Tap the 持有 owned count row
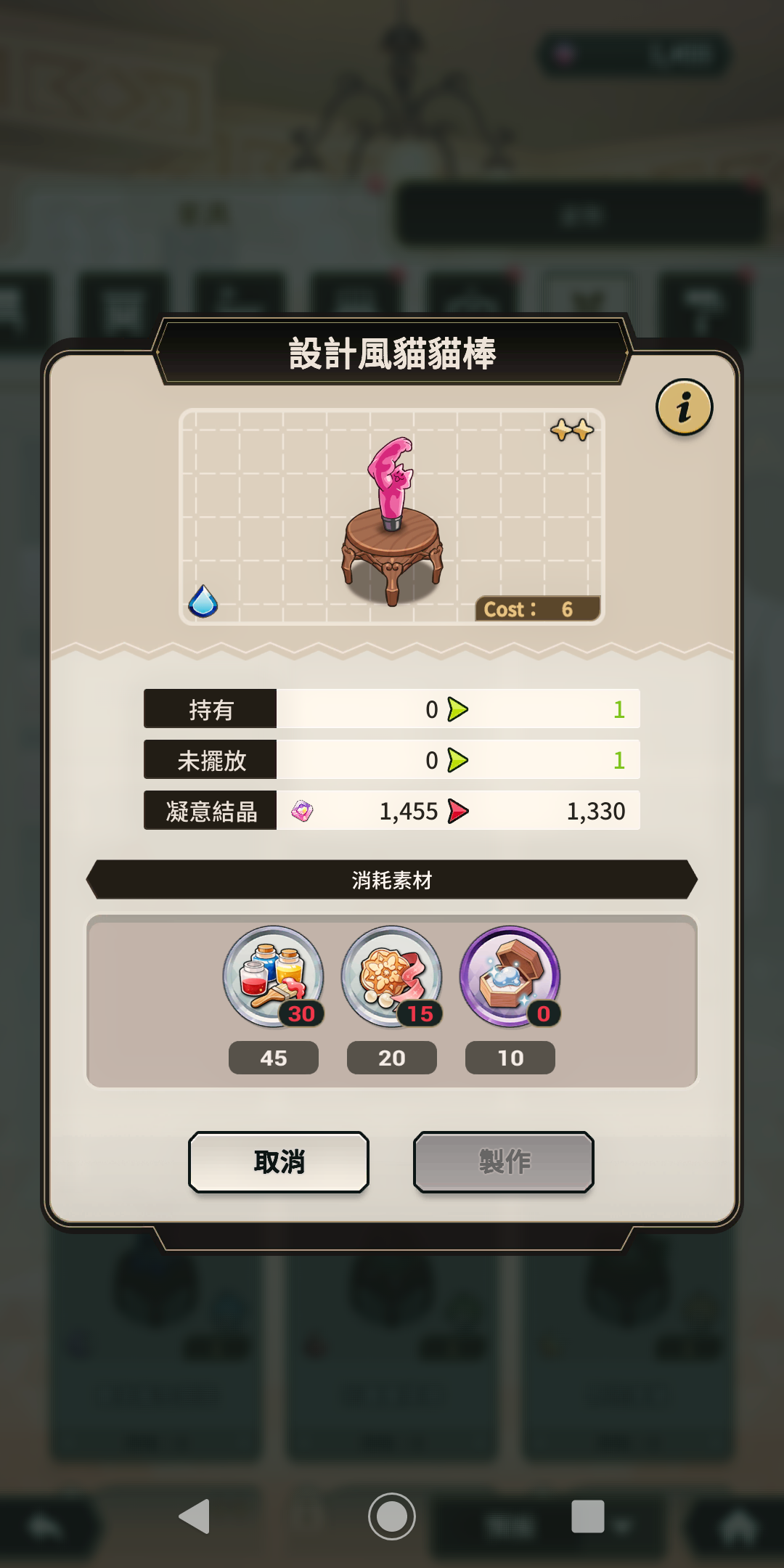The height and width of the screenshot is (1568, 784). coord(392,709)
